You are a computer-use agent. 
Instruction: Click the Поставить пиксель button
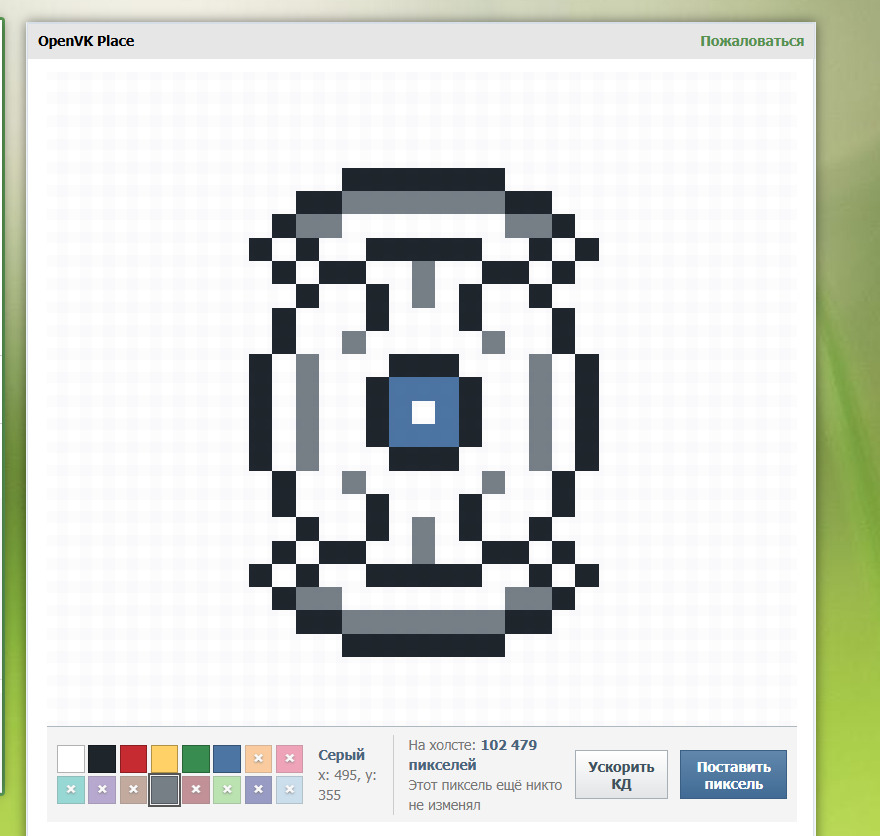[734, 774]
